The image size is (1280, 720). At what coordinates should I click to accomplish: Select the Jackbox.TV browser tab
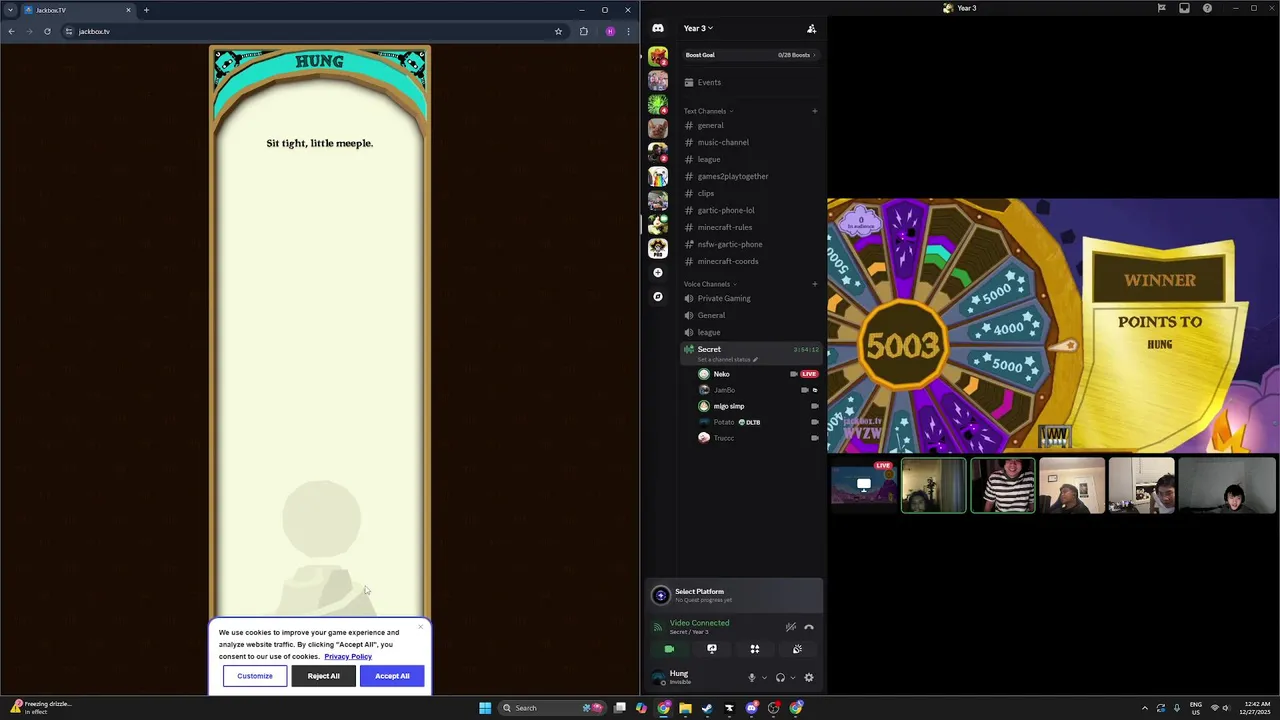pyautogui.click(x=77, y=10)
